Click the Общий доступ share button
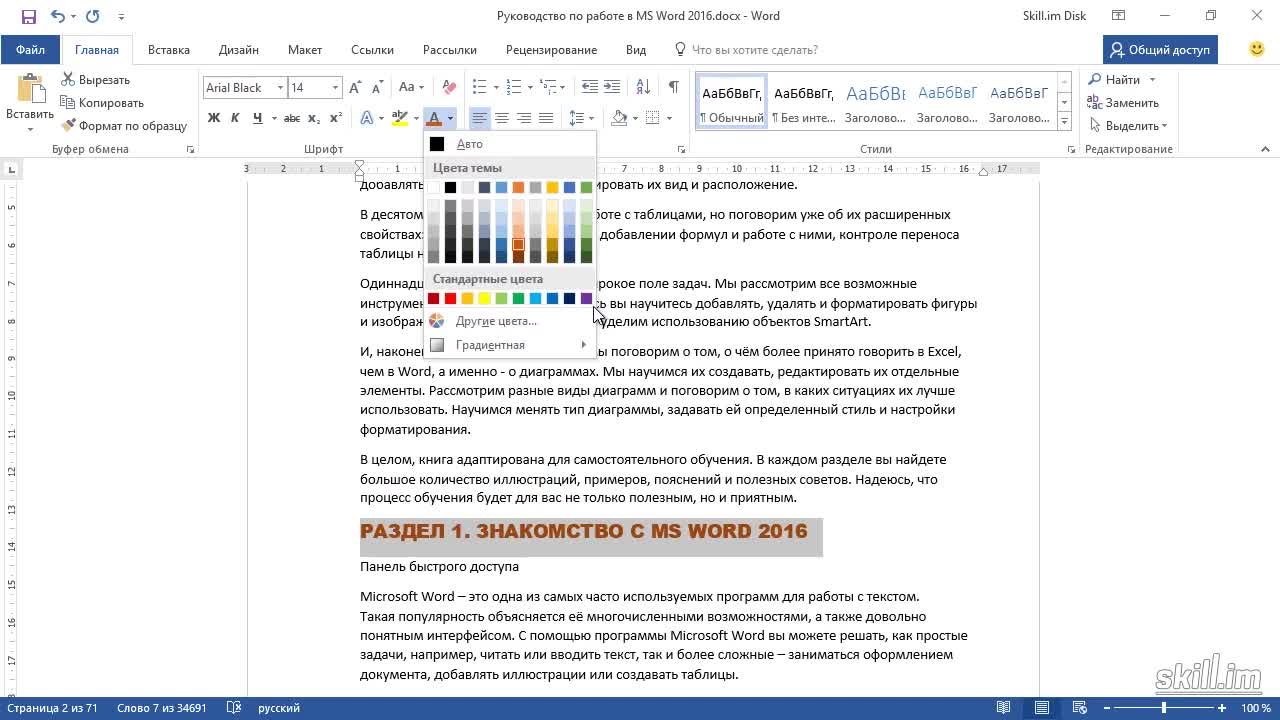Image resolution: width=1280 pixels, height=720 pixels. coord(1159,50)
